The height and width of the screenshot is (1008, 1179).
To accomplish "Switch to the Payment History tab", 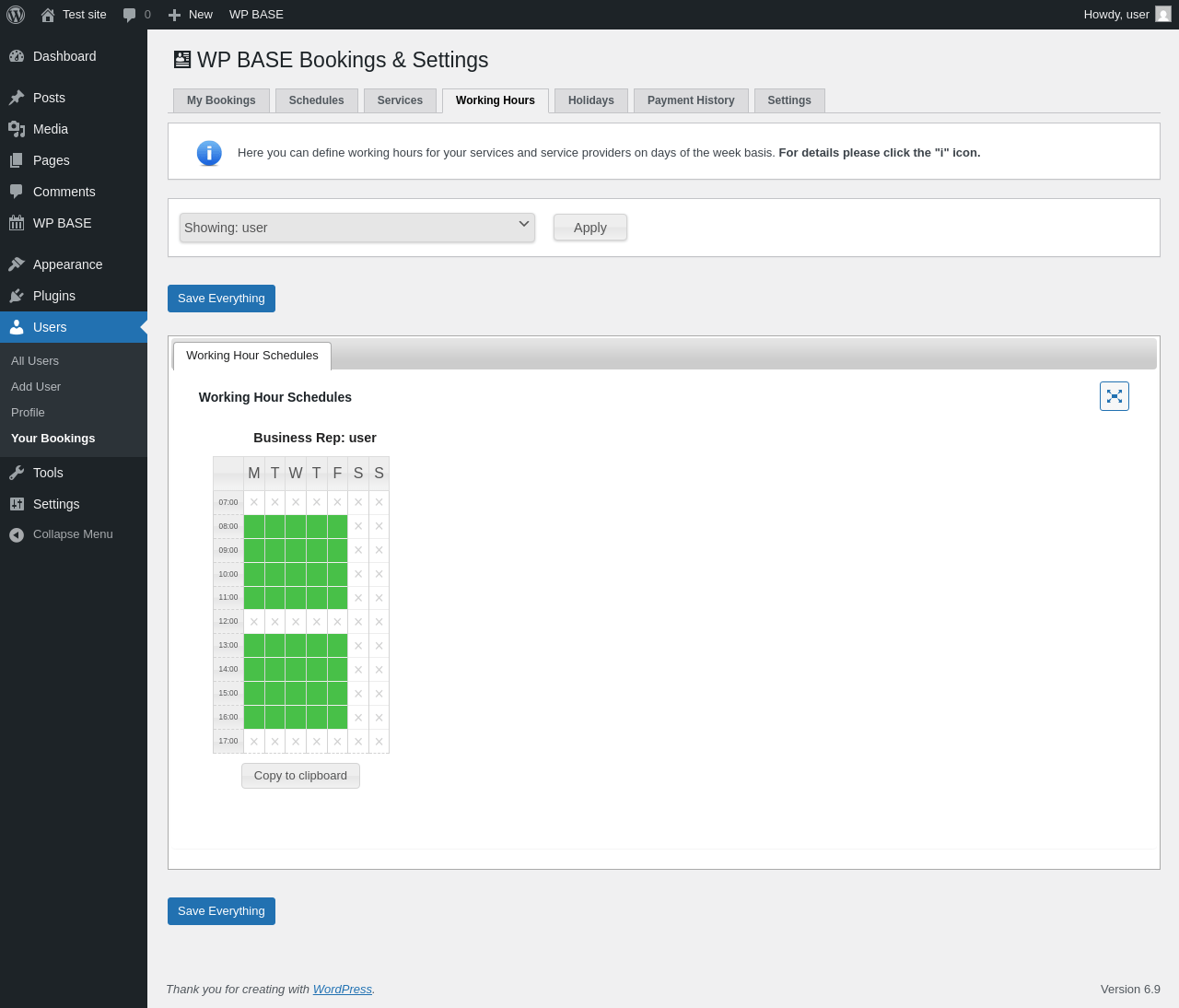I will 691,100.
